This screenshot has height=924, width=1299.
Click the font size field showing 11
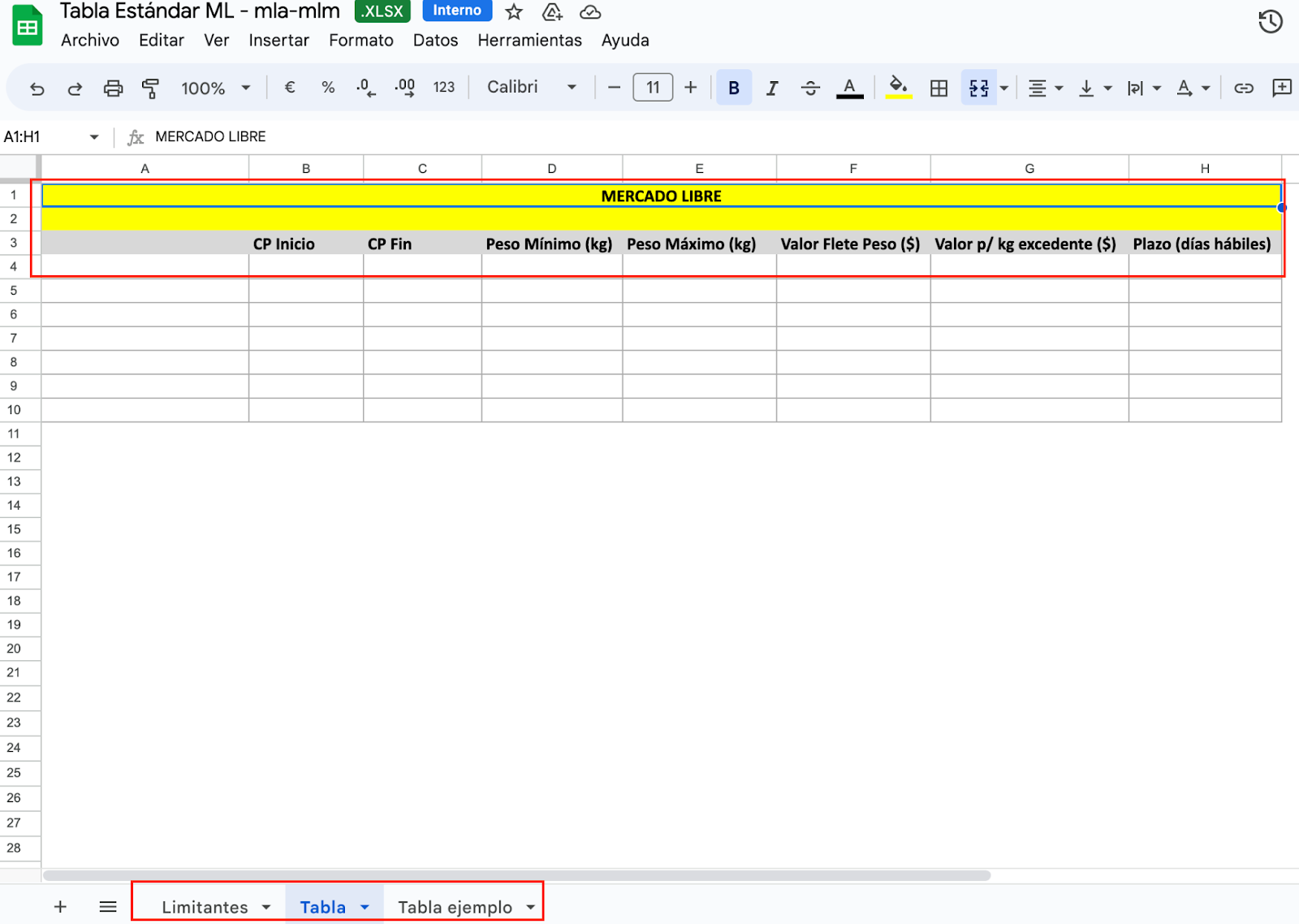pyautogui.click(x=653, y=88)
